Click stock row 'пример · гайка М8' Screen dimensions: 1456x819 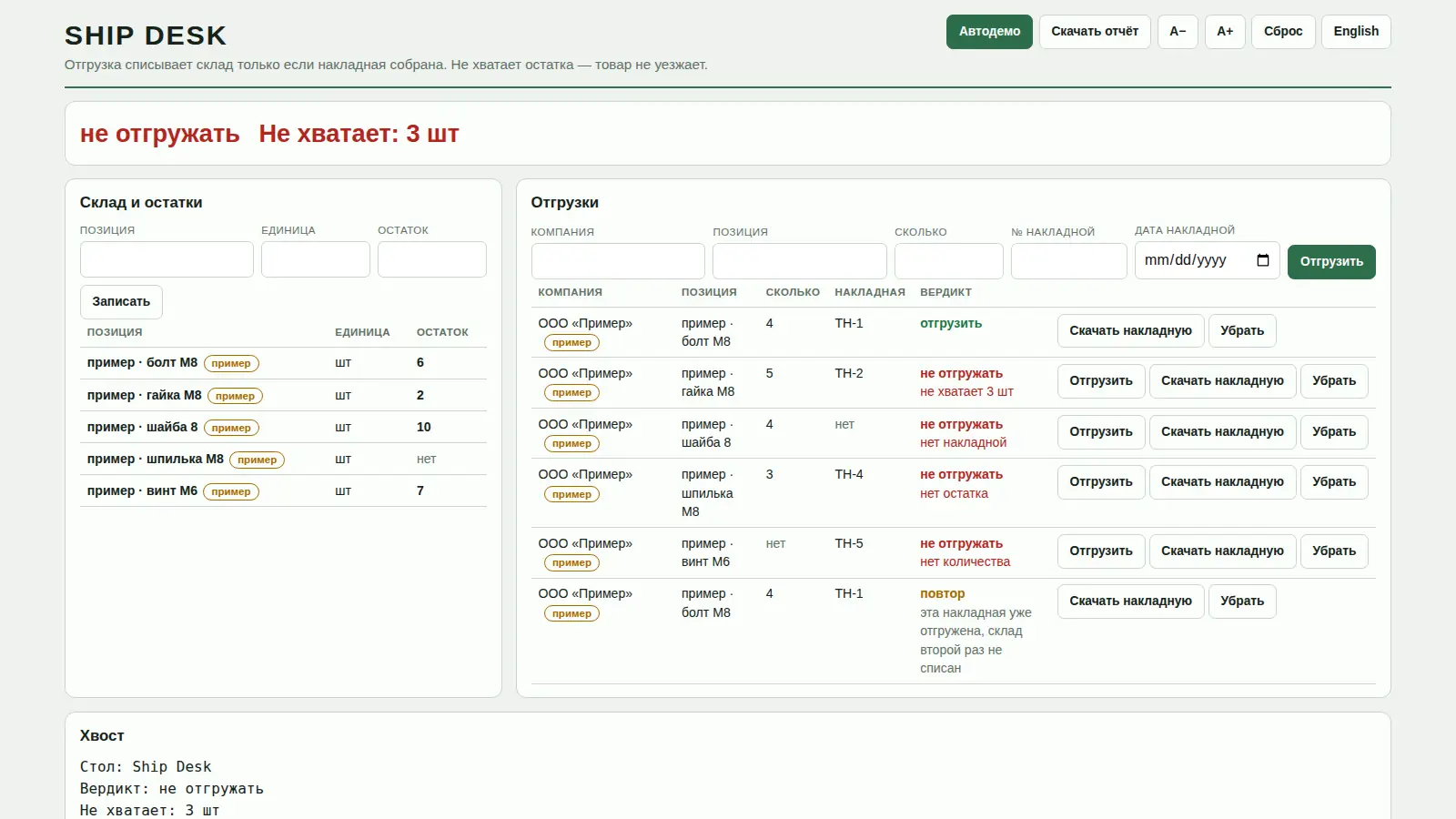[x=283, y=396]
